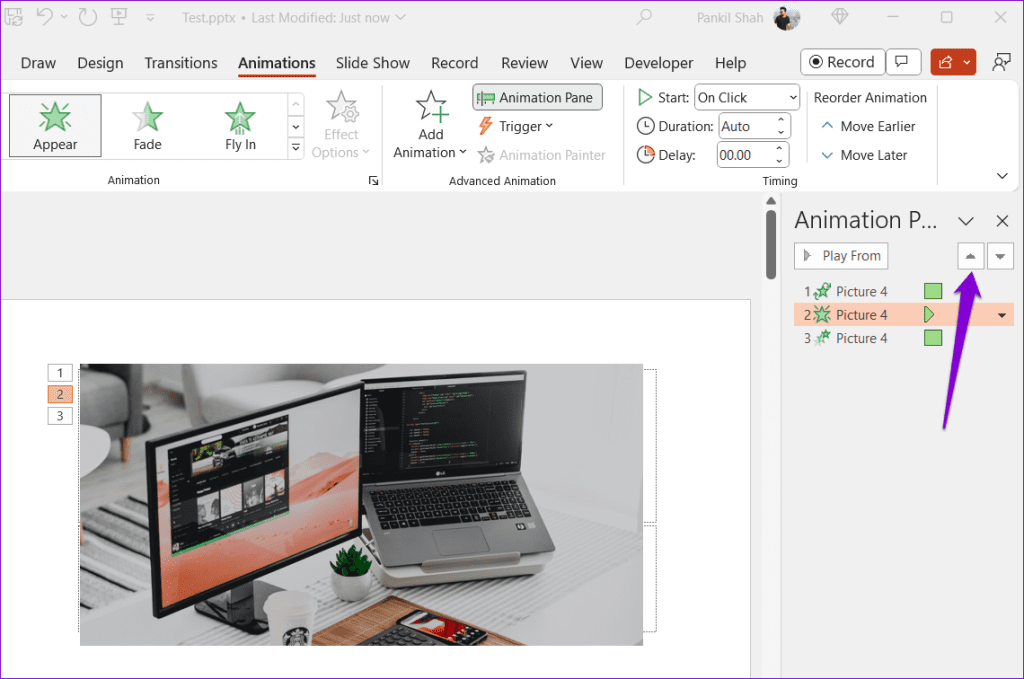Image resolution: width=1024 pixels, height=679 pixels.
Task: Switch to the Slide Show tab
Action: pos(372,62)
